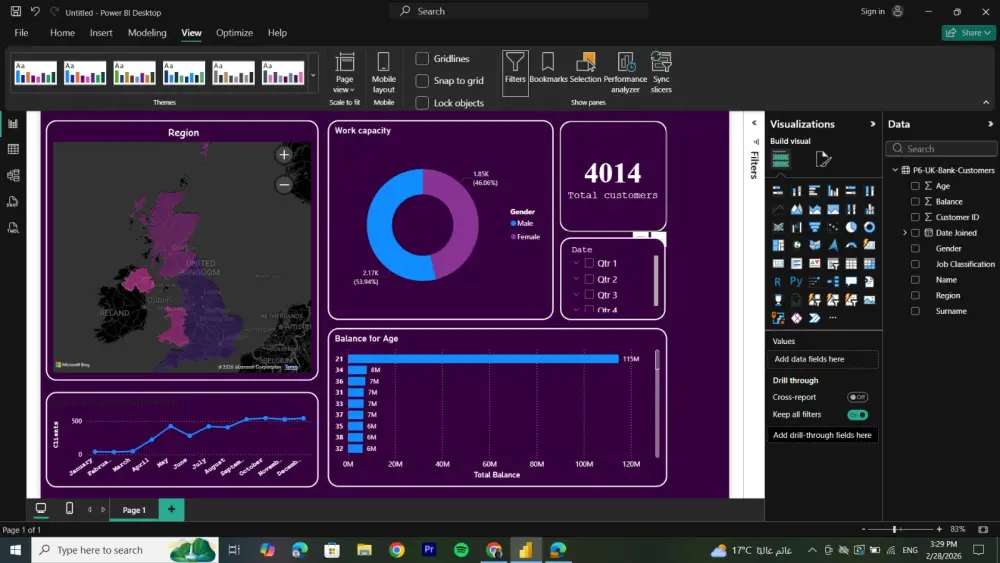Open Table view in left sidebar
Viewport: 1000px width, 563px height.
pyautogui.click(x=13, y=149)
